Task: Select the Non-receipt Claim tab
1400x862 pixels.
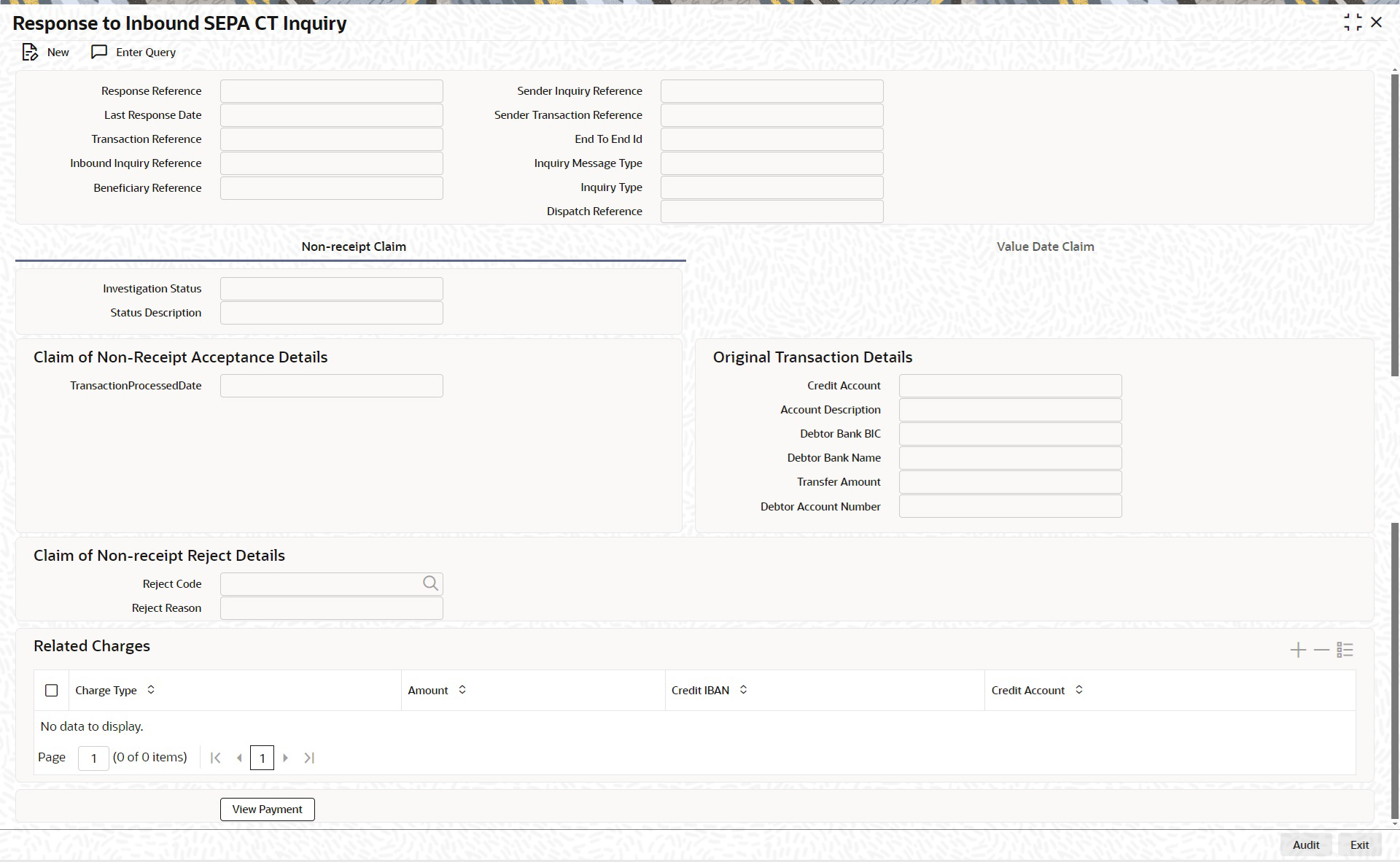Action: 354,246
